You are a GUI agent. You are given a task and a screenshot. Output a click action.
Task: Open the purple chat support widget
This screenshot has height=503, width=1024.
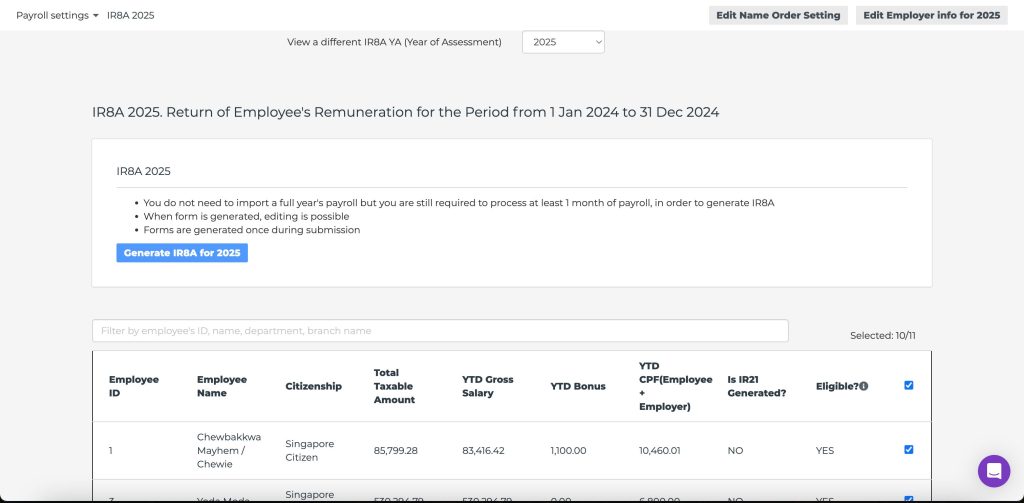pos(993,471)
